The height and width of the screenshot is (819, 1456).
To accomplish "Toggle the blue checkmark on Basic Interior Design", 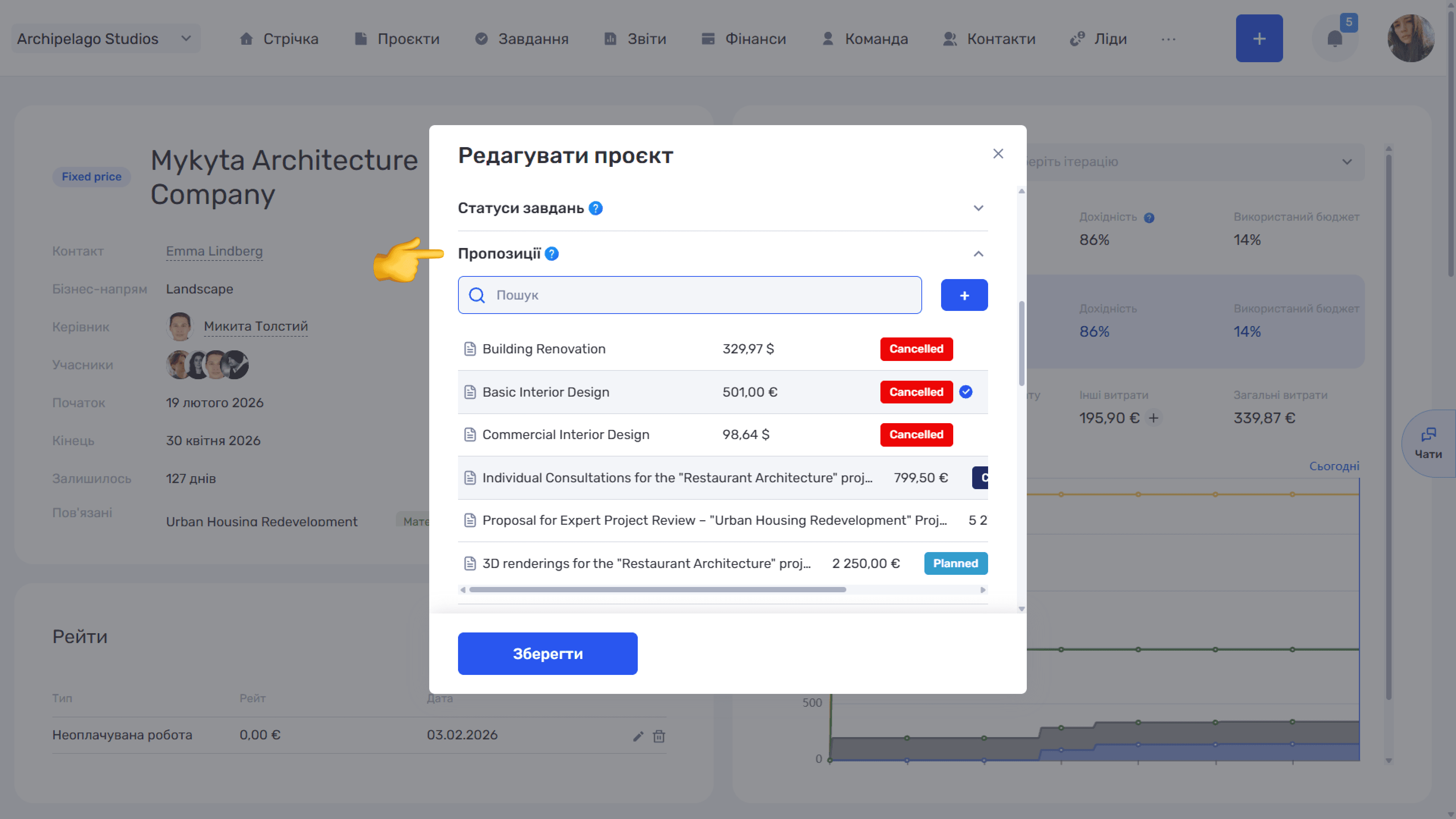I will 965,392.
